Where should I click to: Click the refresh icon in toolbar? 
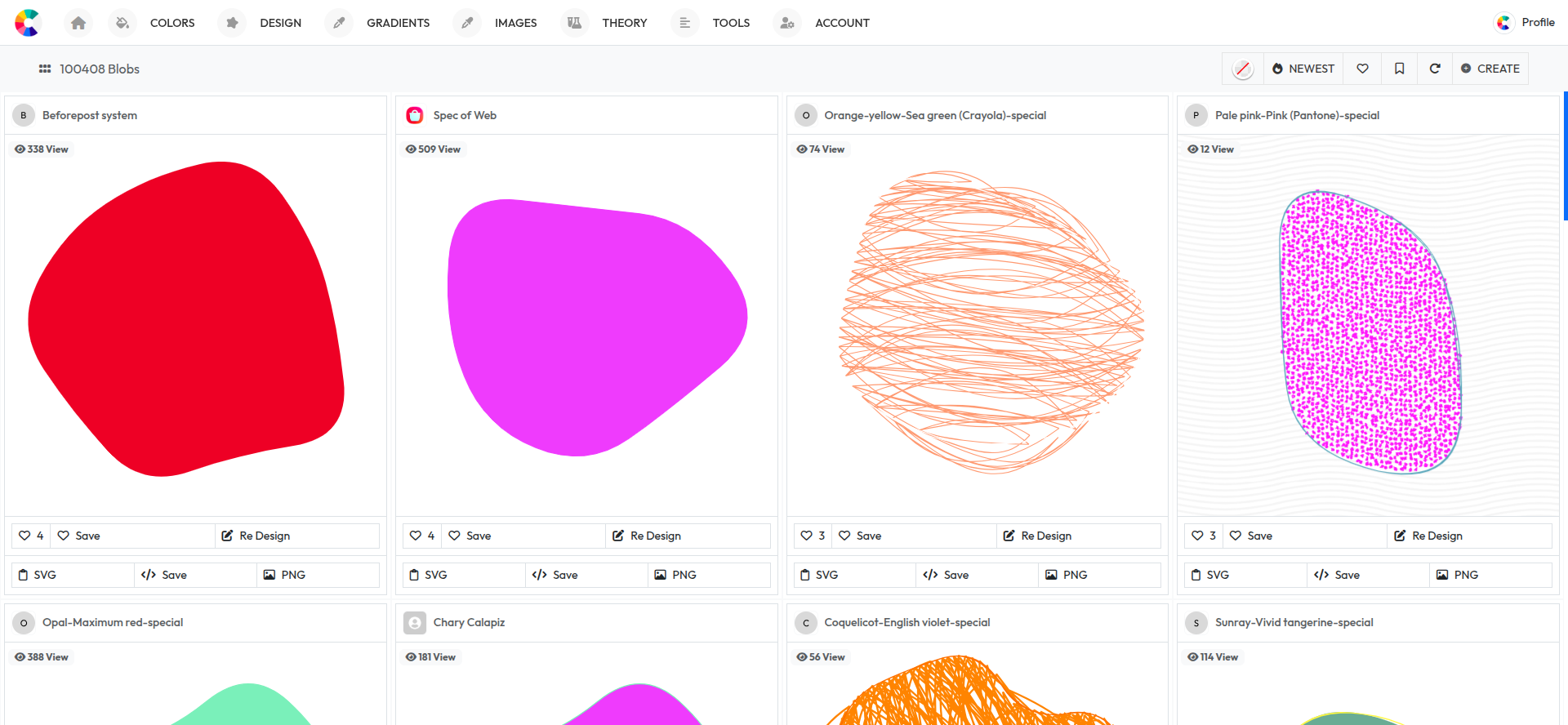[x=1435, y=69]
